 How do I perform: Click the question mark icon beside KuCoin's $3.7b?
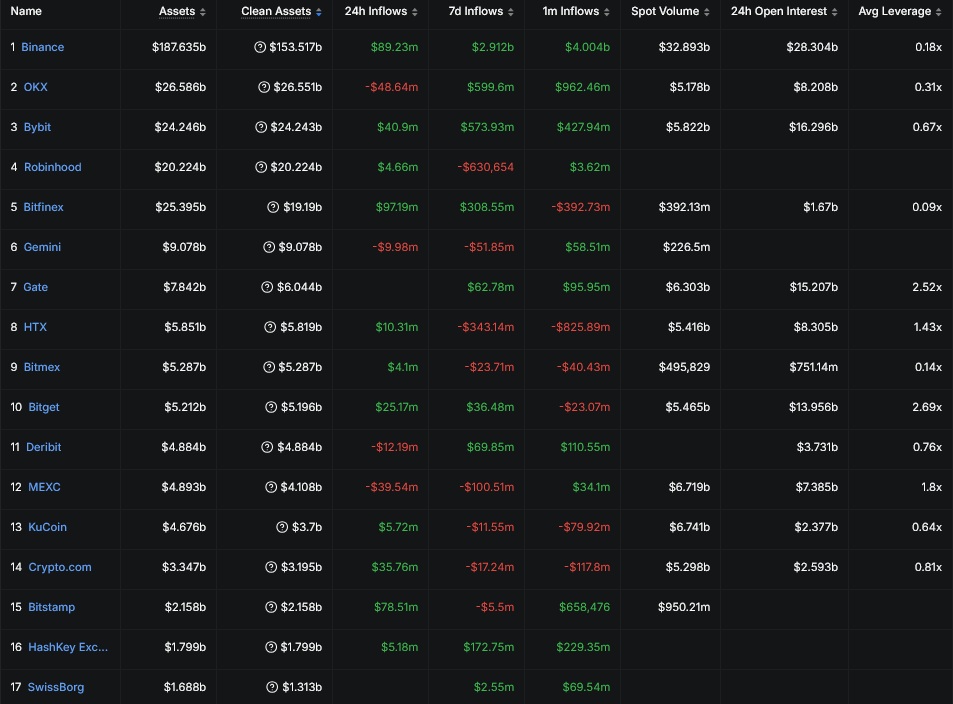tap(282, 527)
